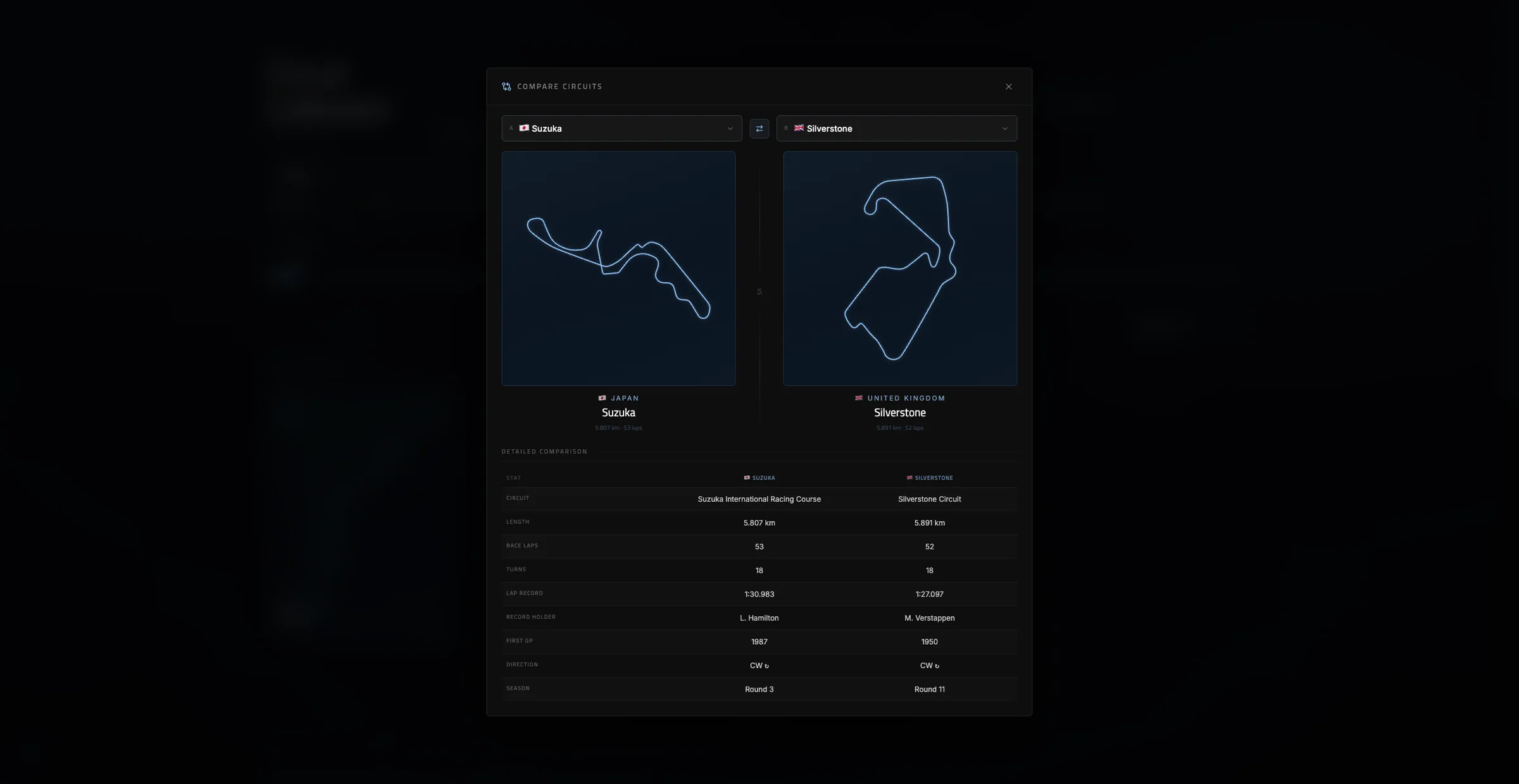Screen dimensions: 1519x784
Task: Click the 'Round 11' season cell
Action: tap(929, 689)
